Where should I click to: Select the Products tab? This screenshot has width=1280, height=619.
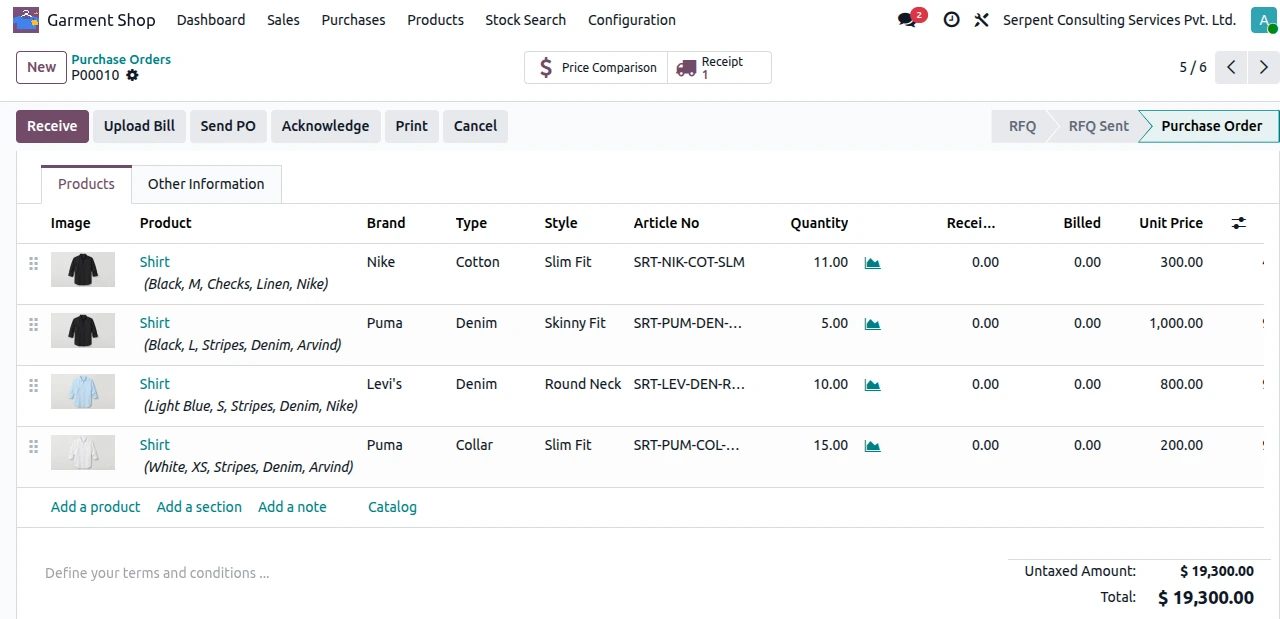click(86, 184)
